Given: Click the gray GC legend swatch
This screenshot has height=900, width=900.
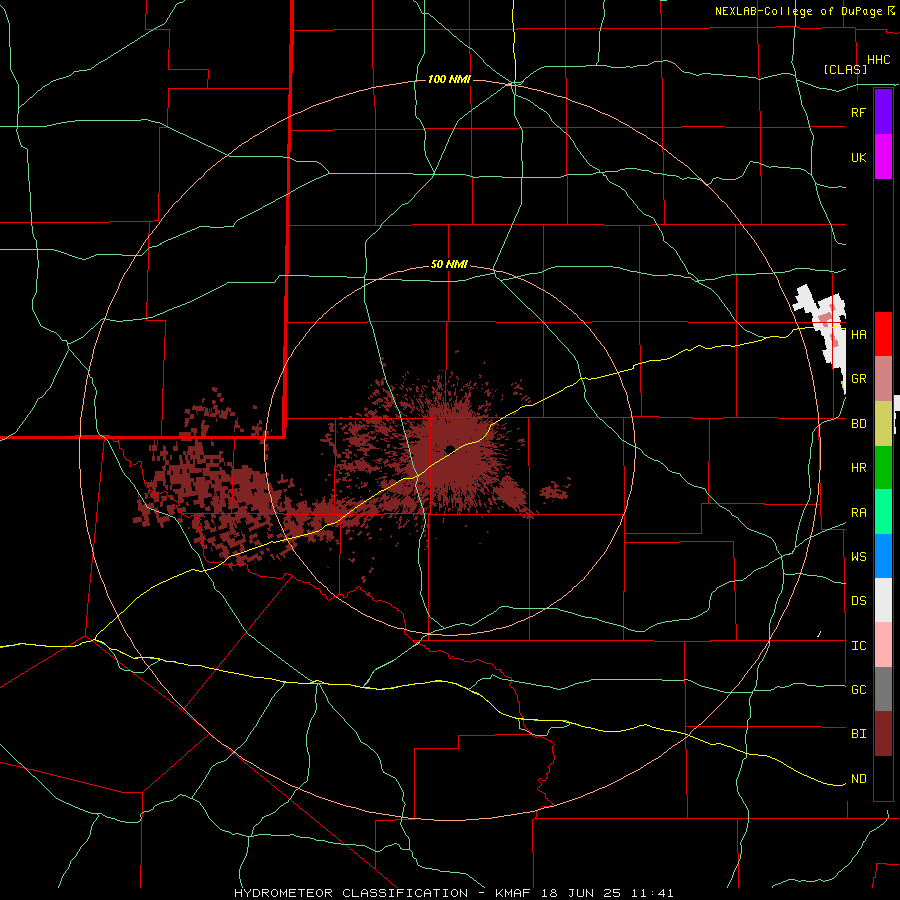Looking at the screenshot, I should coord(883,689).
